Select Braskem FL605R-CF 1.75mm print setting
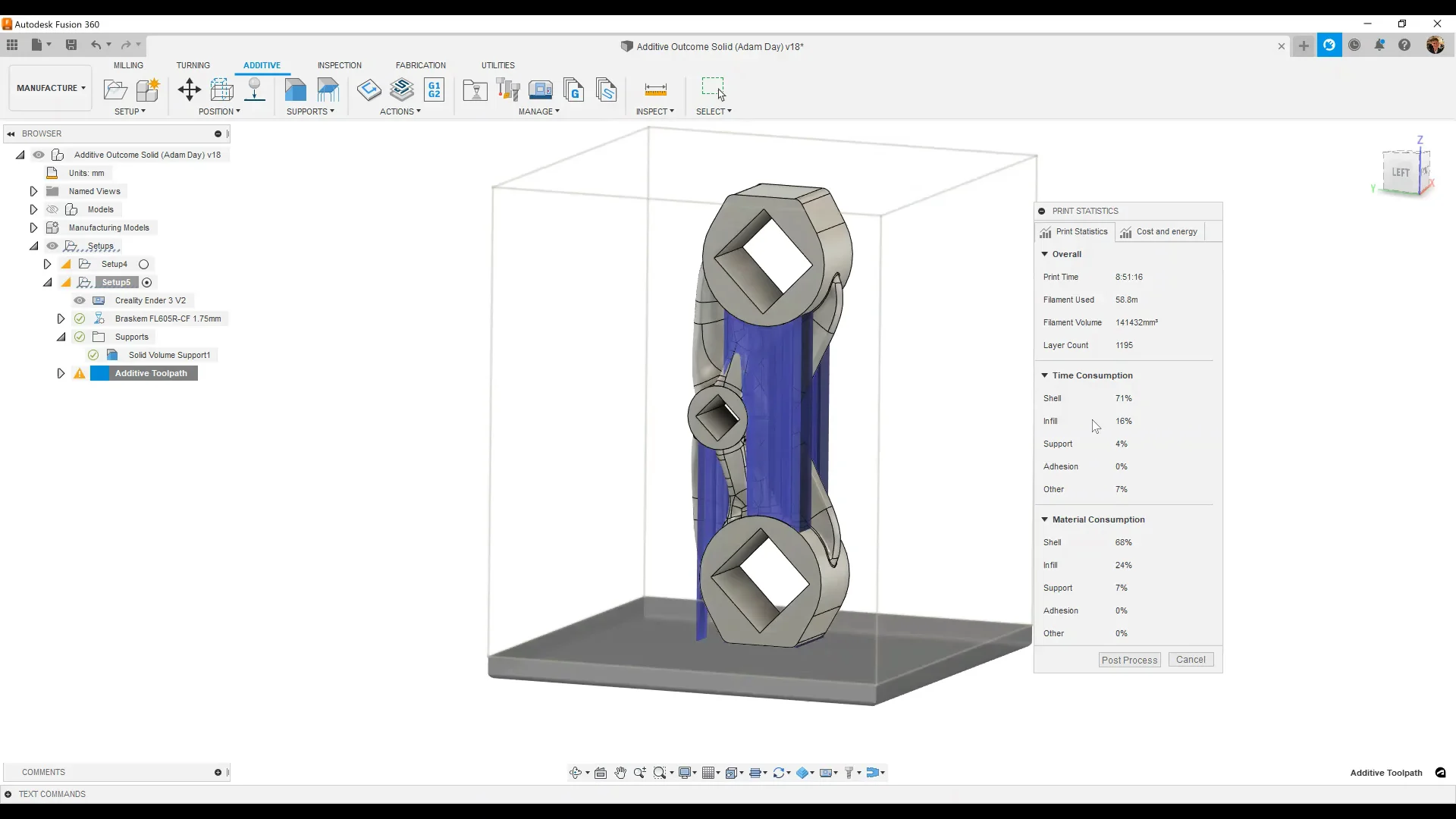 [x=168, y=318]
